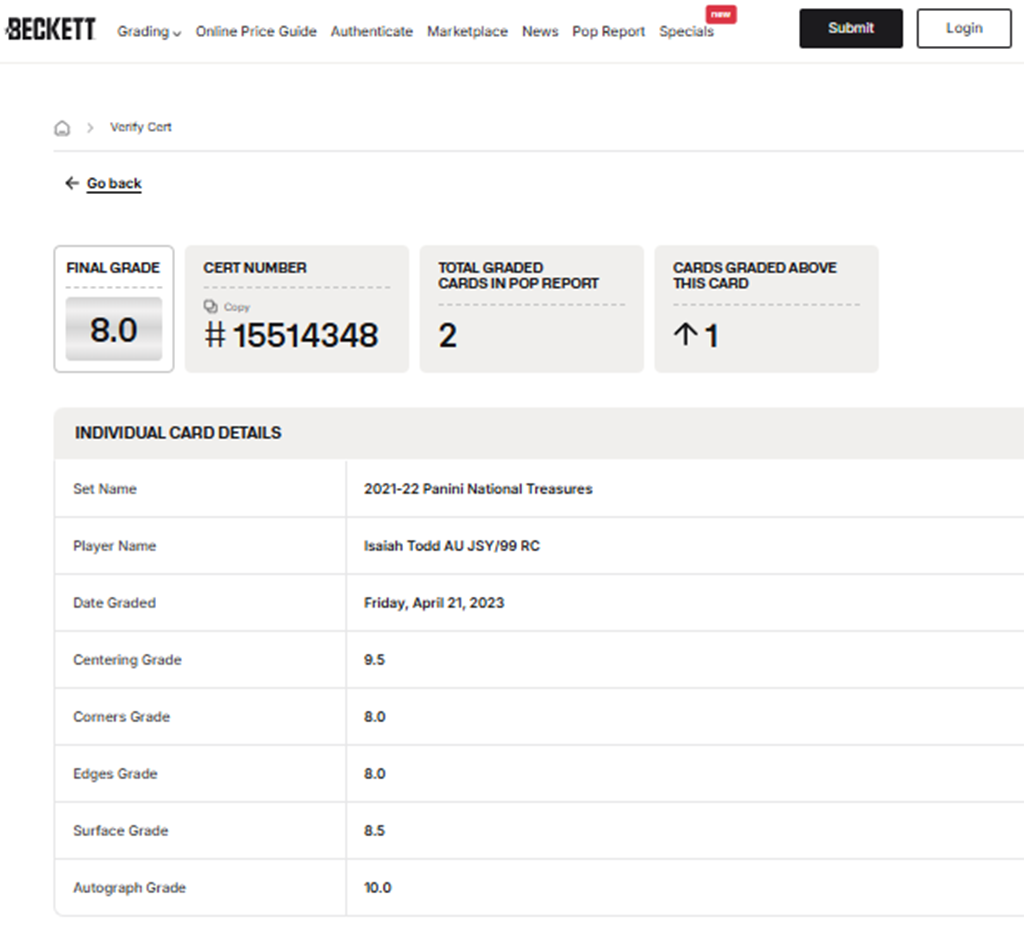Click the Verify Cert breadcrumb

pos(141,128)
